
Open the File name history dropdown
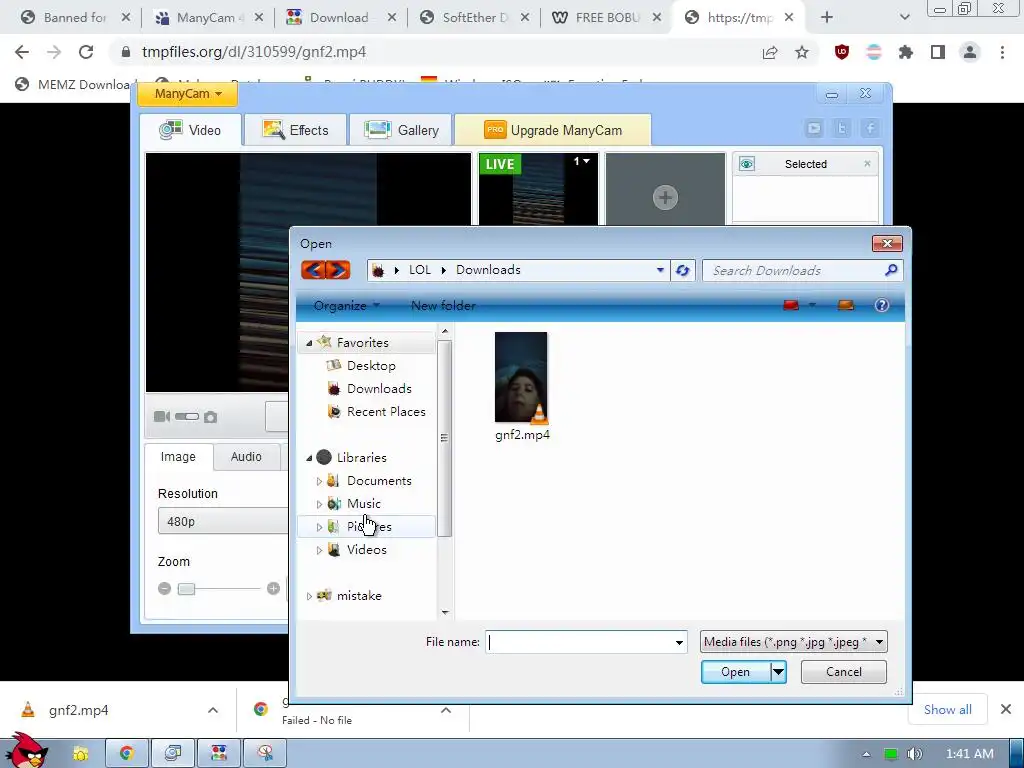(x=679, y=643)
